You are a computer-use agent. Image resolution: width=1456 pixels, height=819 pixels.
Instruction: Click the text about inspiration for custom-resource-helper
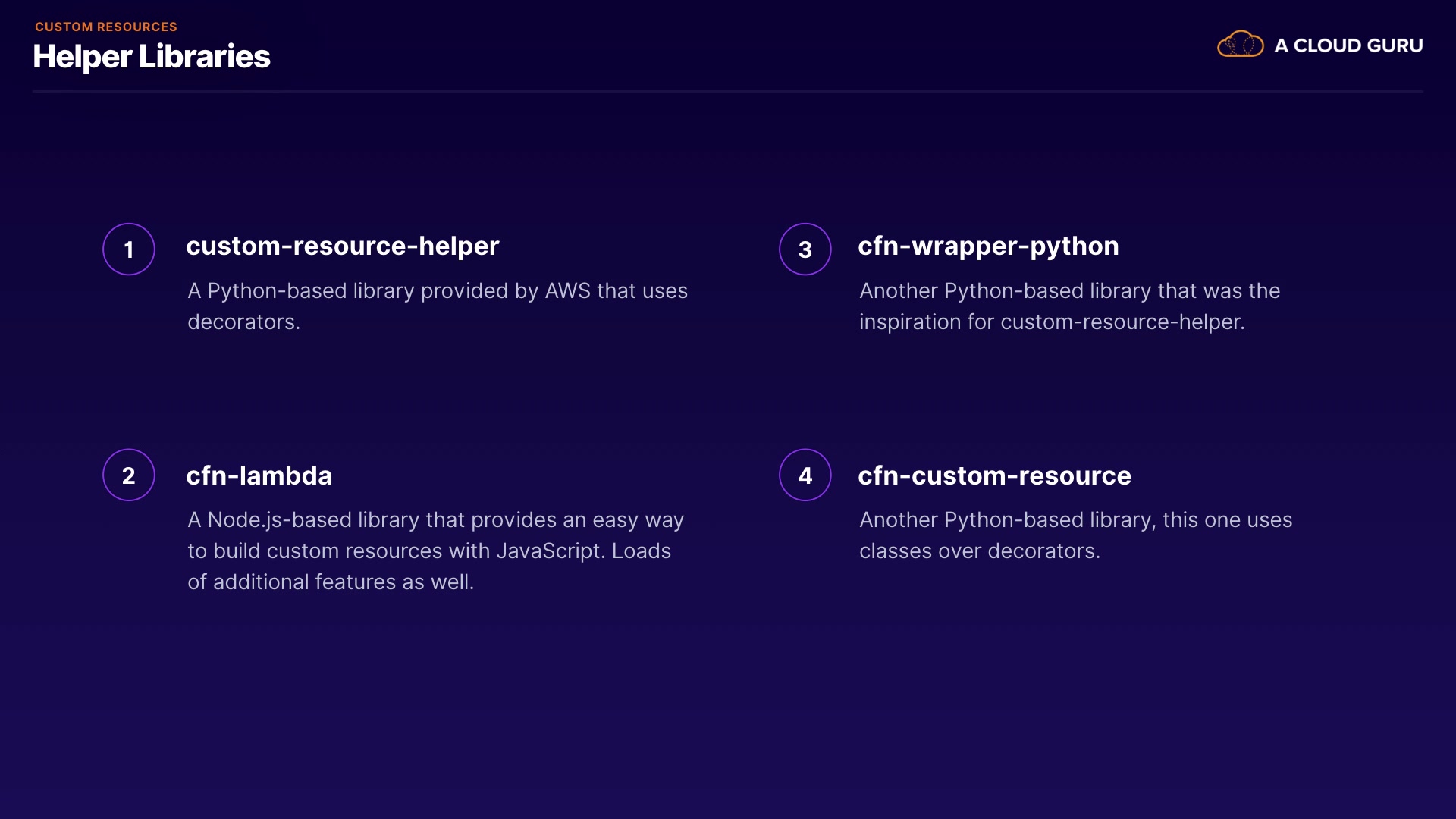point(1069,306)
